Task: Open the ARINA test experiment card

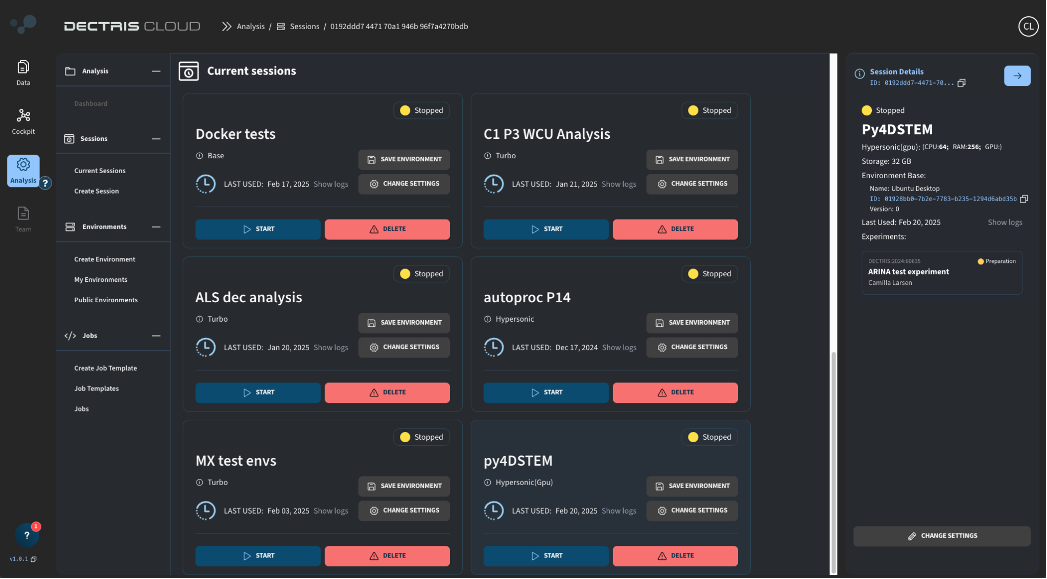Action: (x=941, y=272)
